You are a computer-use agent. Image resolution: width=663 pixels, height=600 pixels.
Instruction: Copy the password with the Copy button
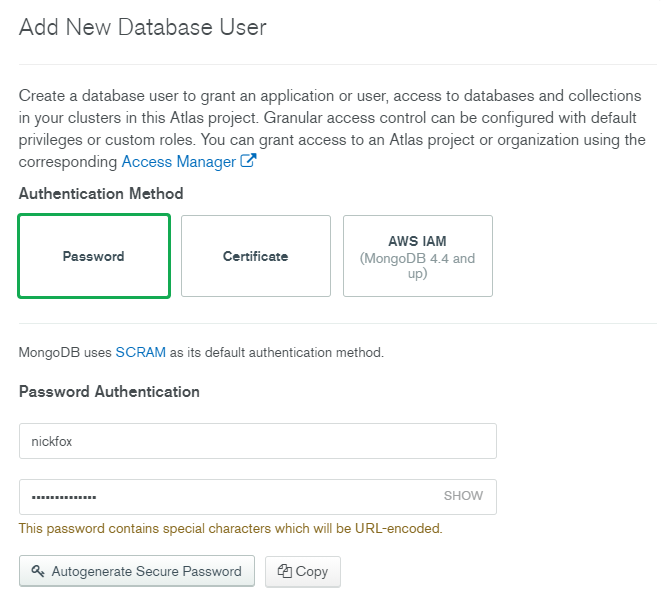303,571
